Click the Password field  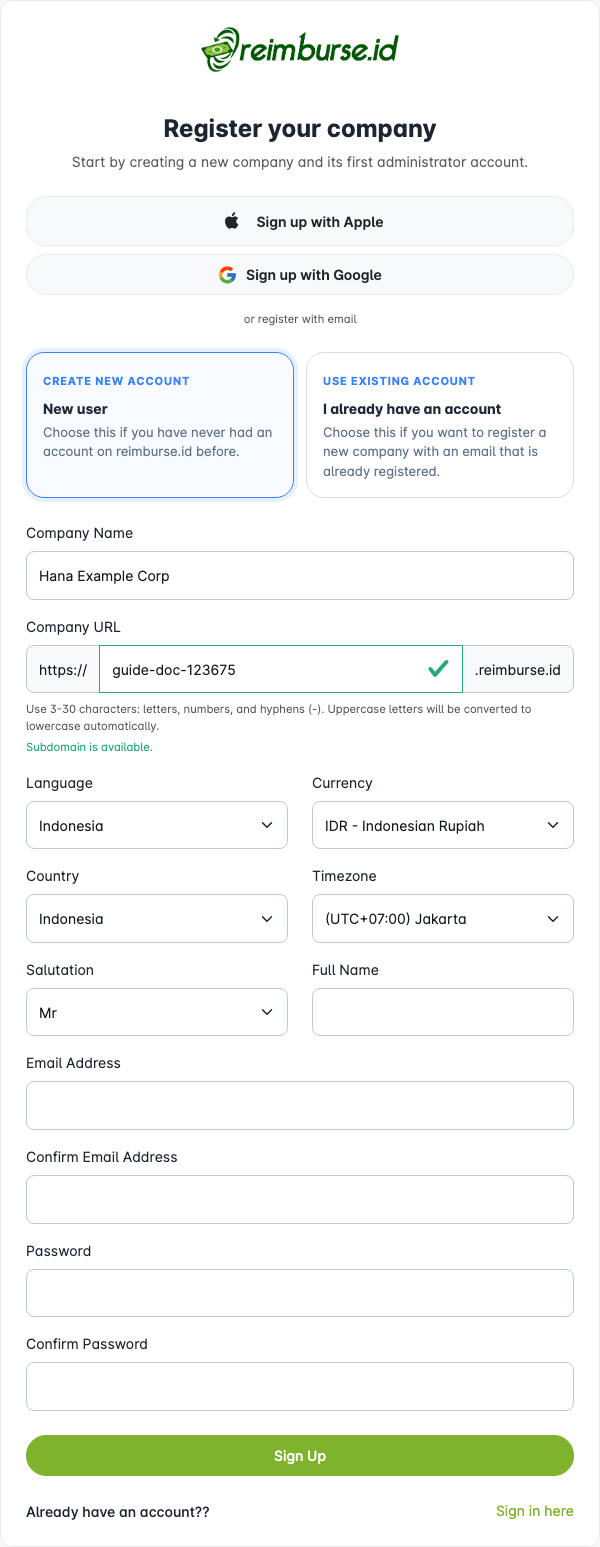[299, 1292]
